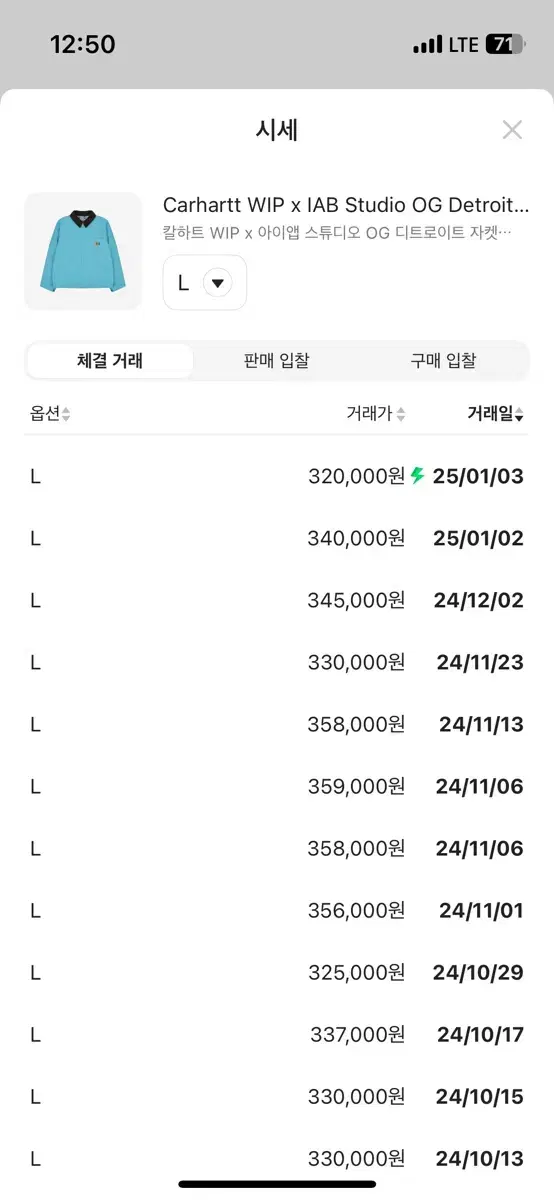Switch to the 판매 입찰 tab

click(276, 361)
